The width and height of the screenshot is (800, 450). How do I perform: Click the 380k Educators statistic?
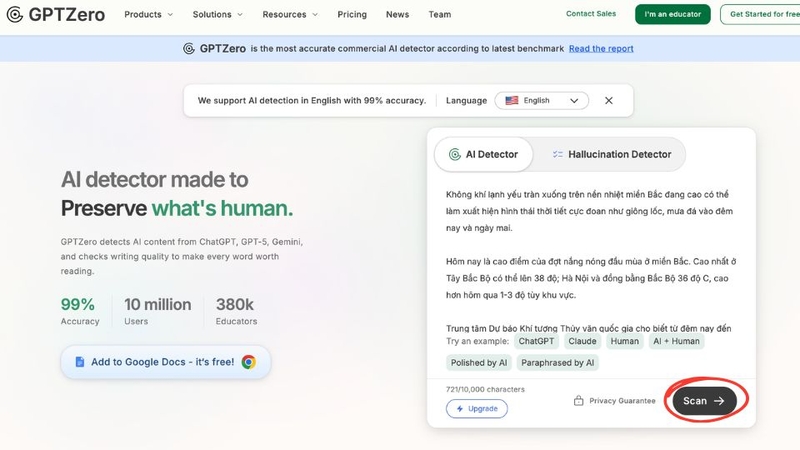(236, 311)
